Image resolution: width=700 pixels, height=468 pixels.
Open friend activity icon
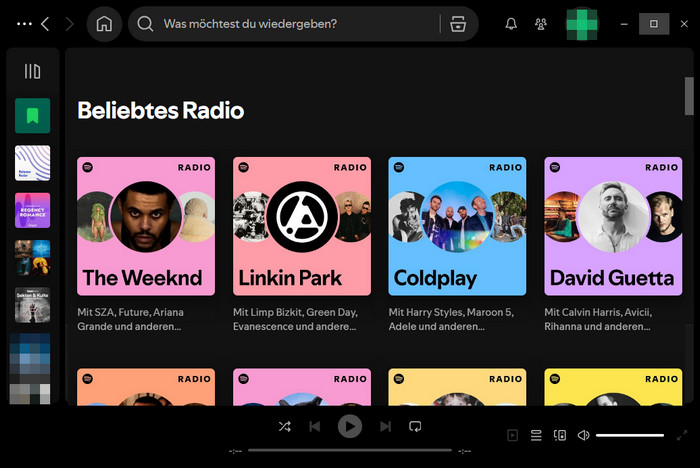[541, 24]
